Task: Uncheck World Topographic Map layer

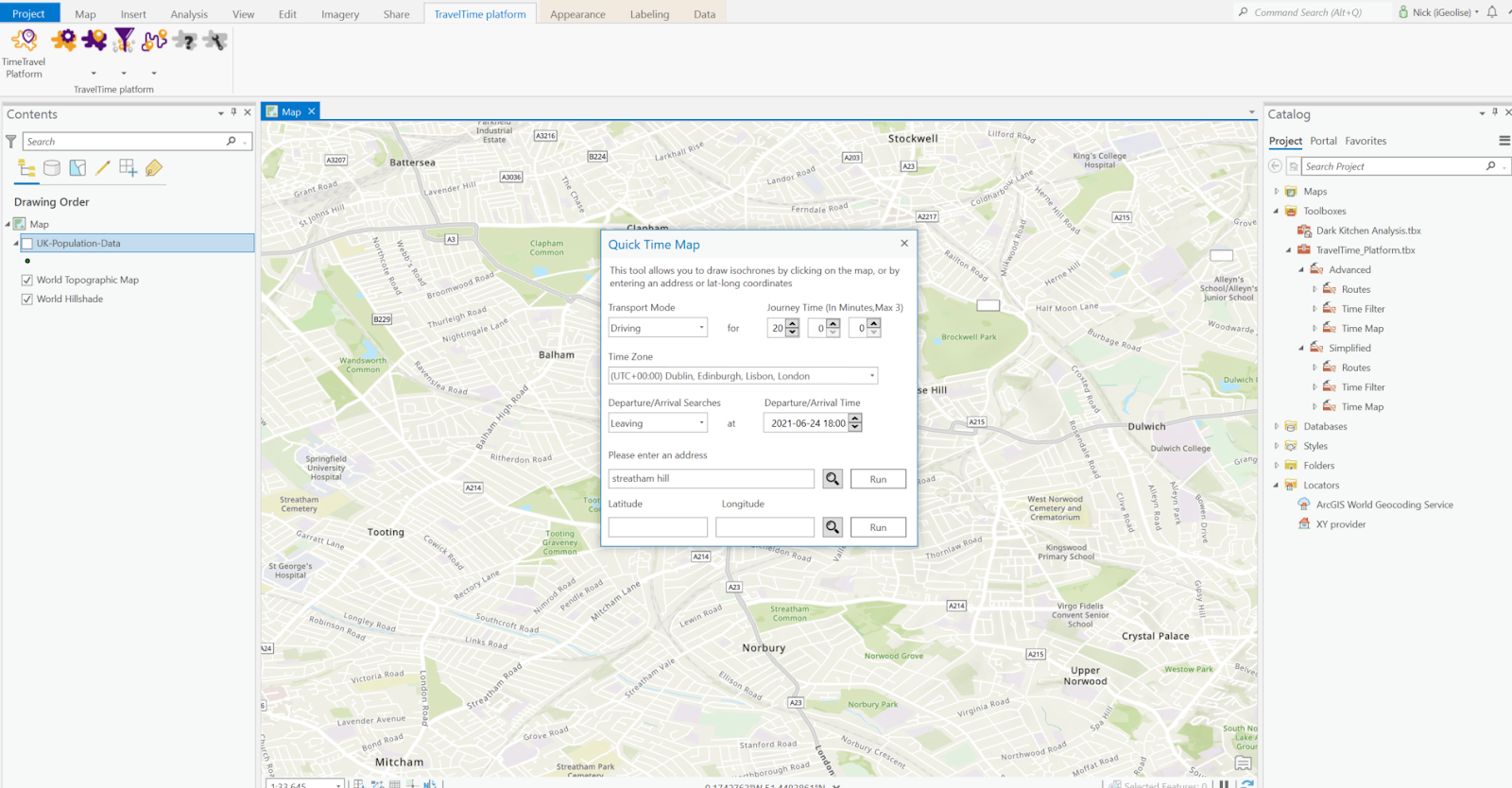Action: point(27,280)
